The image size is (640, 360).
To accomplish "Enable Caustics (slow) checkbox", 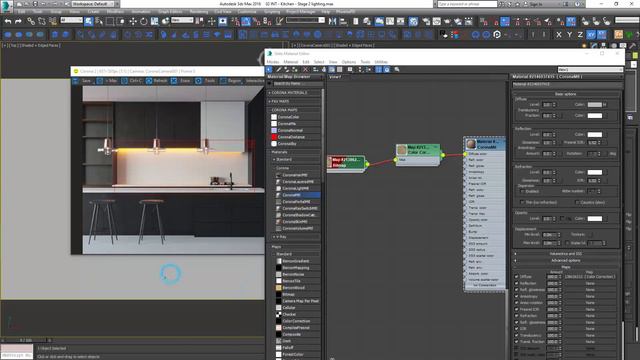I will click(x=577, y=202).
